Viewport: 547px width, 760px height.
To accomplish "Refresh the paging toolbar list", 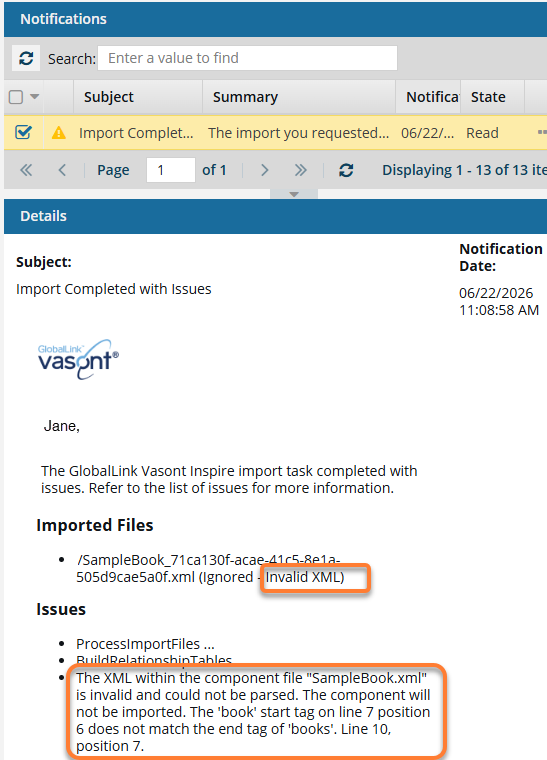I will click(346, 170).
